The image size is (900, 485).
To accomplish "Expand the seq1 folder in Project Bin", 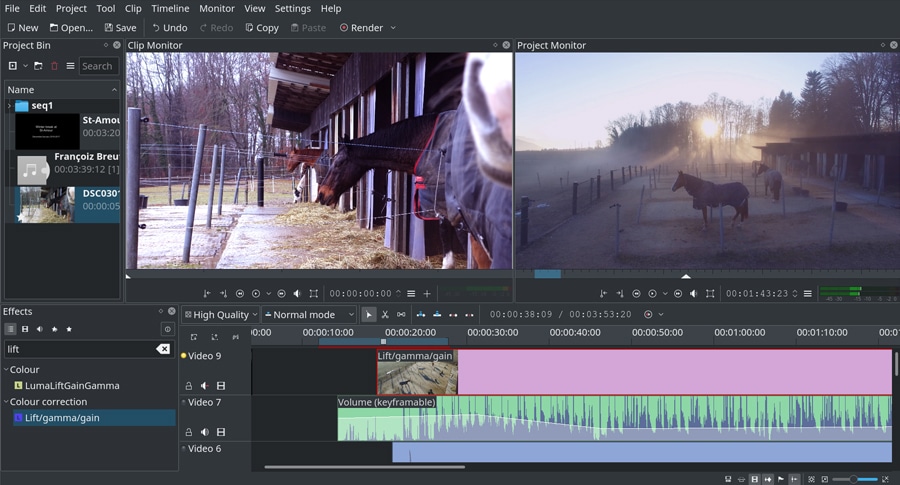I will (x=10, y=106).
